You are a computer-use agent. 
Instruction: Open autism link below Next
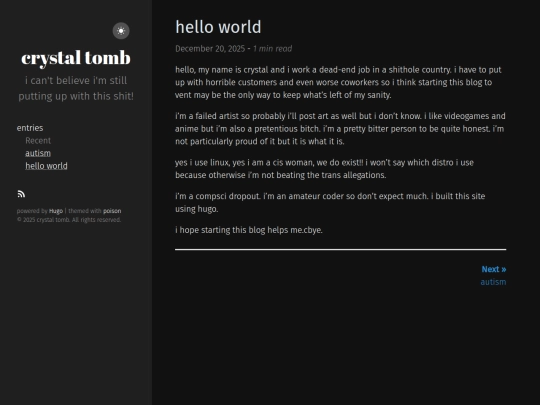click(x=493, y=282)
